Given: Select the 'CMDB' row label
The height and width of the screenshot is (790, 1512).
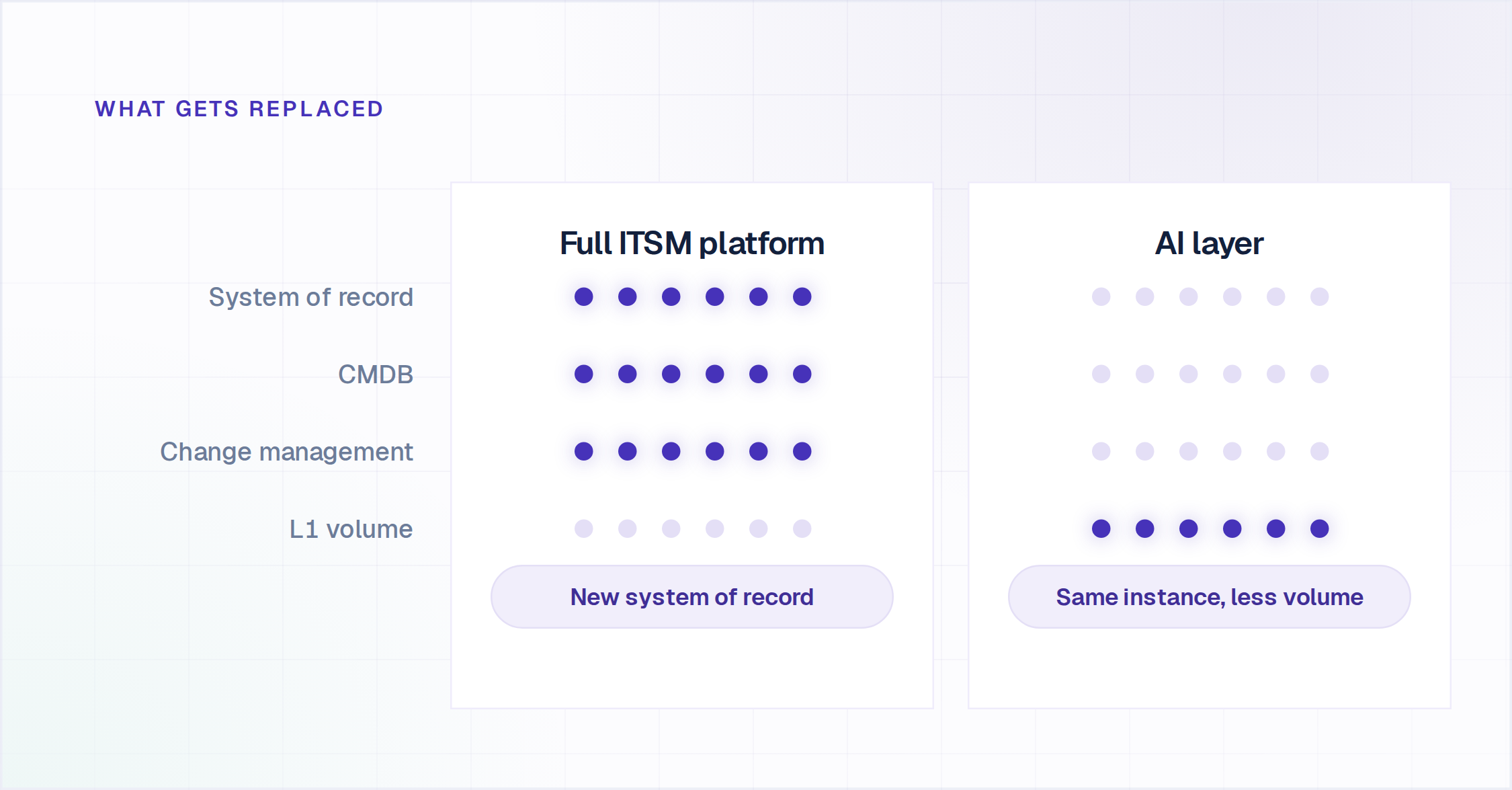Looking at the screenshot, I should [x=375, y=374].
